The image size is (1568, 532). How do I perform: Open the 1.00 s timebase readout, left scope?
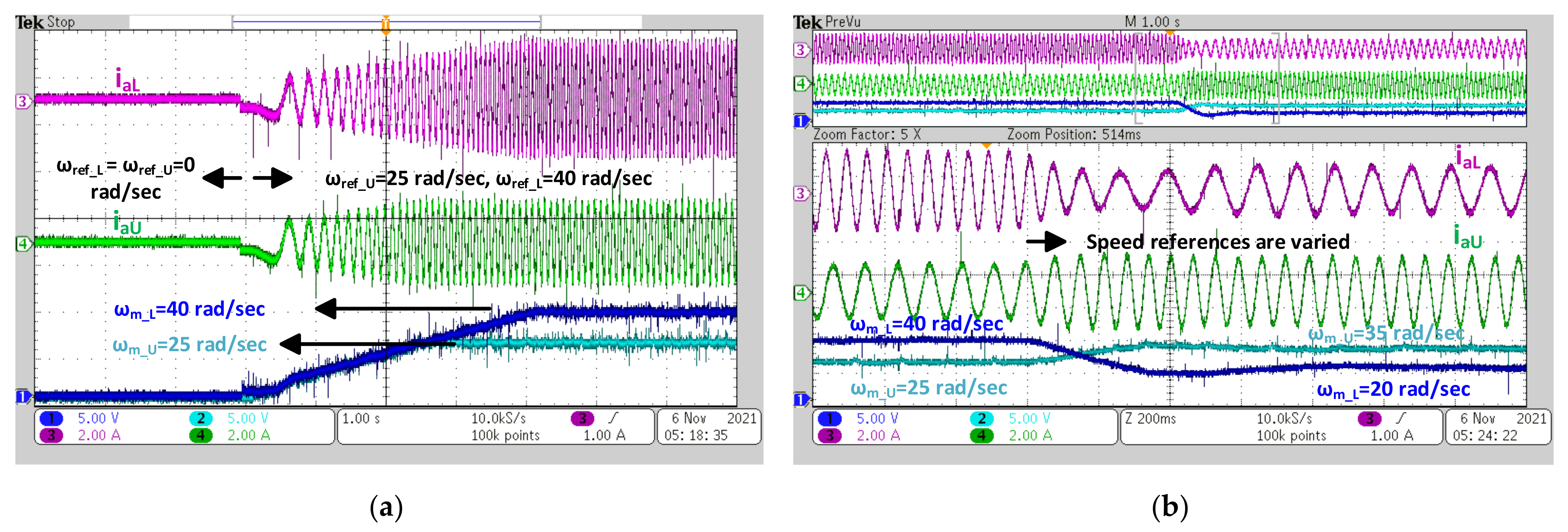361,419
